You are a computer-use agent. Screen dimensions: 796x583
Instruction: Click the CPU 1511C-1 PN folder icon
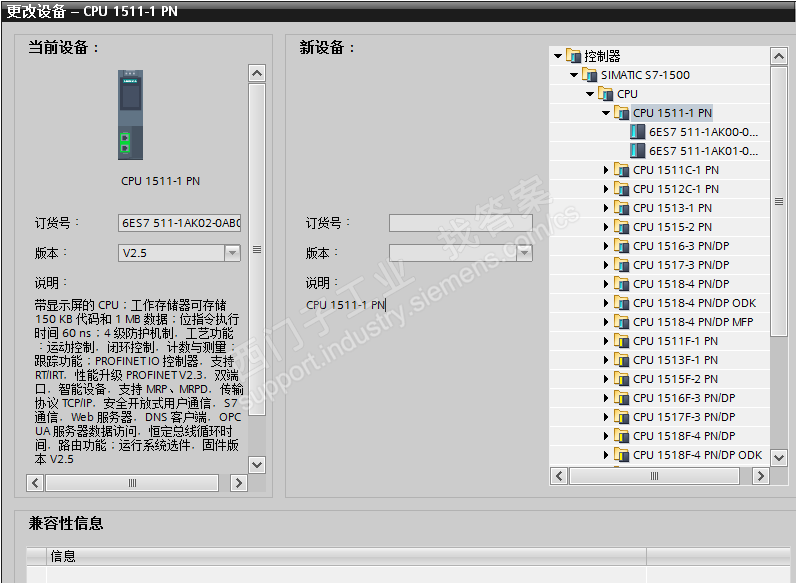[x=622, y=170]
